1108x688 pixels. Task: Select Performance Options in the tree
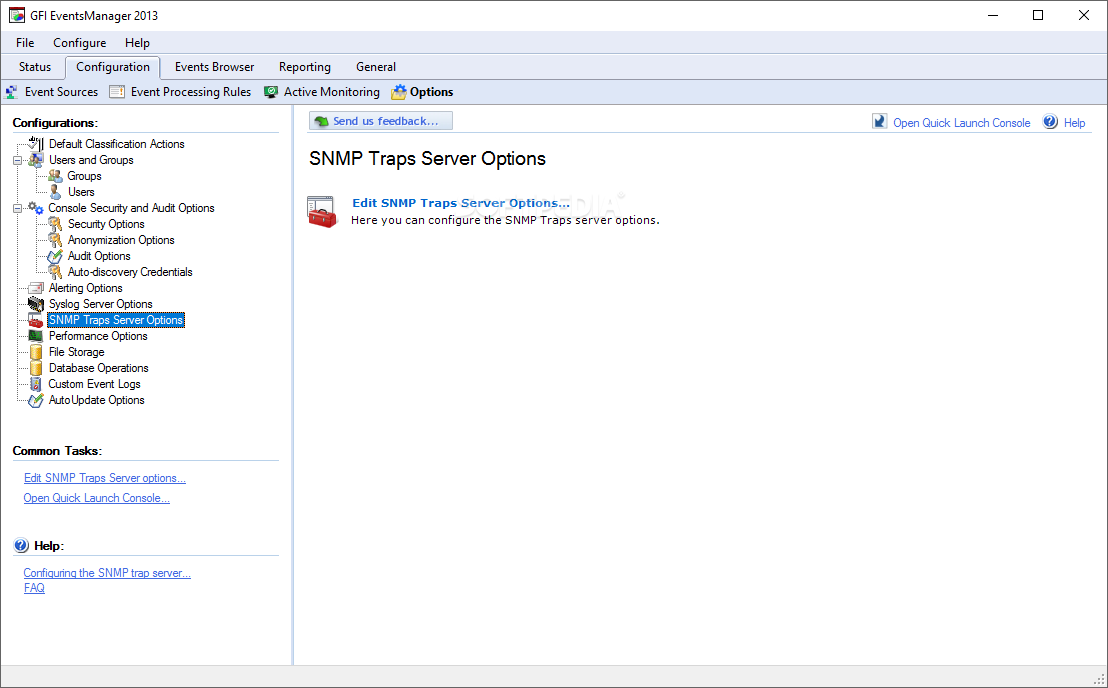[98, 336]
